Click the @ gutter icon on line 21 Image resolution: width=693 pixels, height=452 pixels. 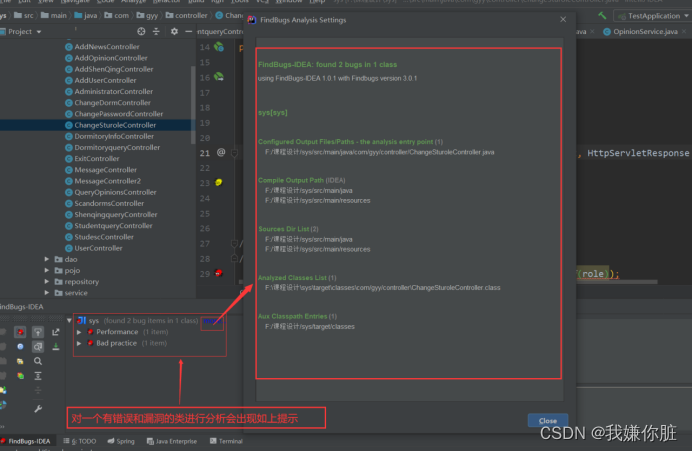pos(221,152)
